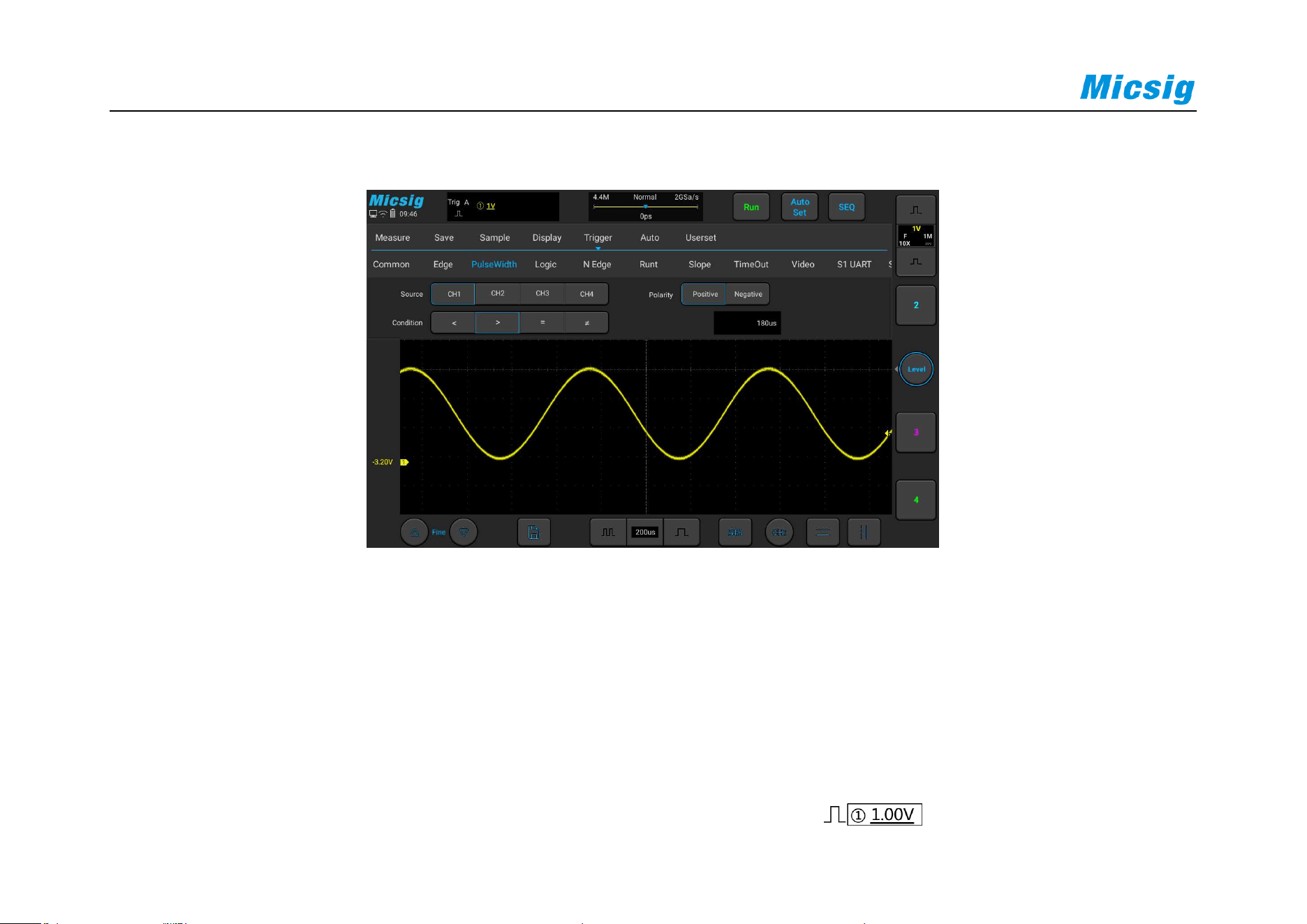Click the battery status icon

(393, 214)
